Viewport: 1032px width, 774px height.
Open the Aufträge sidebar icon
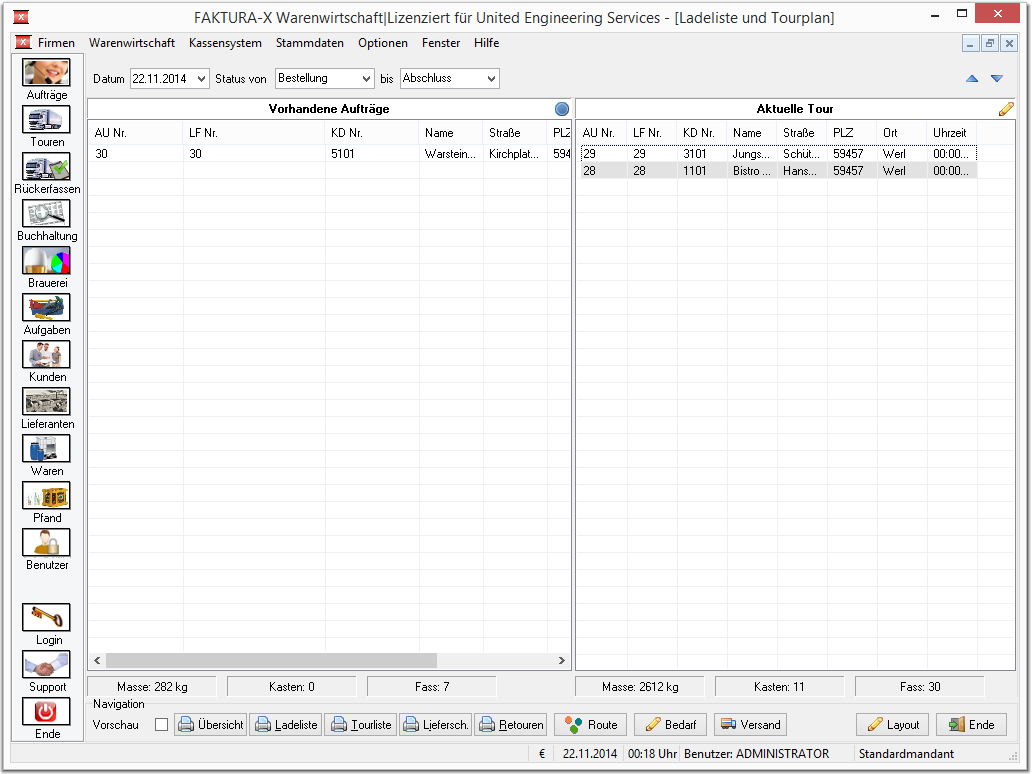click(46, 72)
